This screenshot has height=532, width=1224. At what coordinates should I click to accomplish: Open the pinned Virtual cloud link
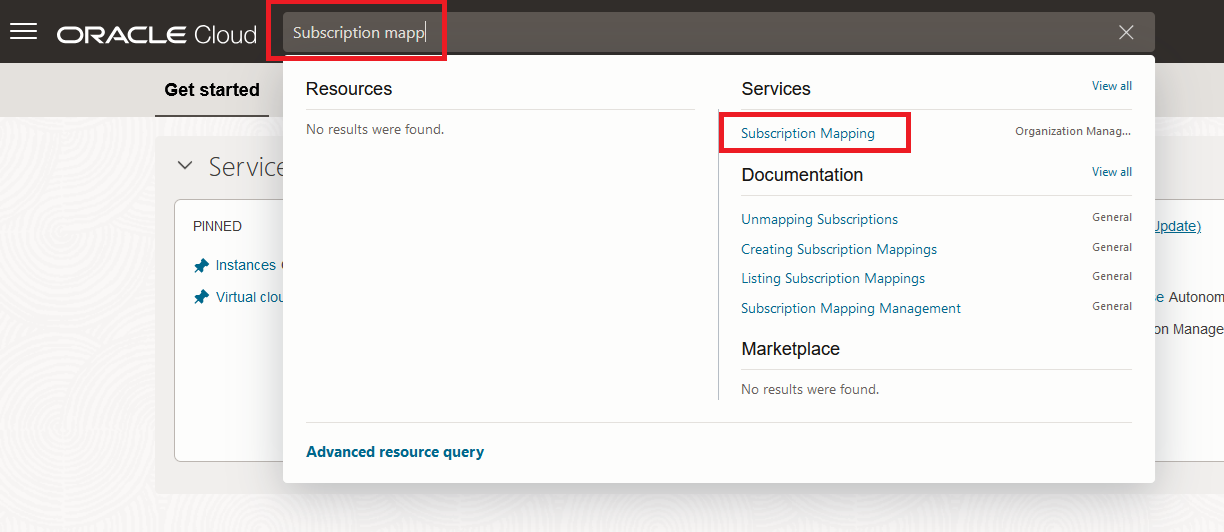point(250,297)
